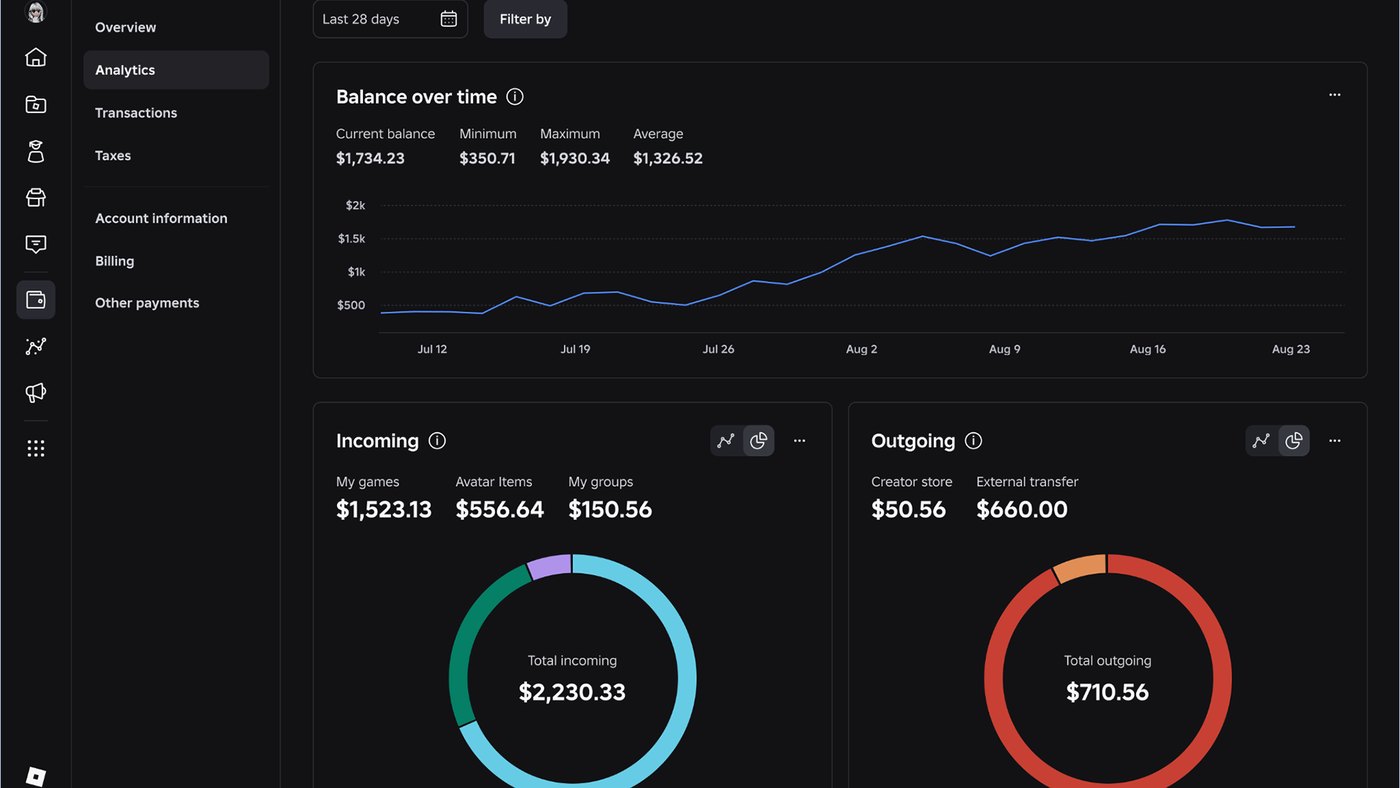The width and height of the screenshot is (1400, 788).
Task: Click the graduate learn icon in sidebar
Action: (x=36, y=151)
